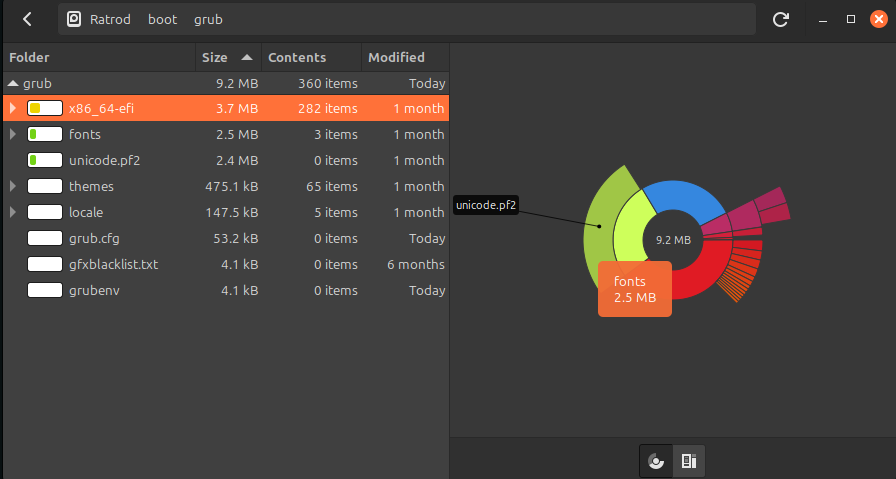This screenshot has width=896, height=479.
Task: Expand the x86_64-efi folder
Action: click(13, 108)
